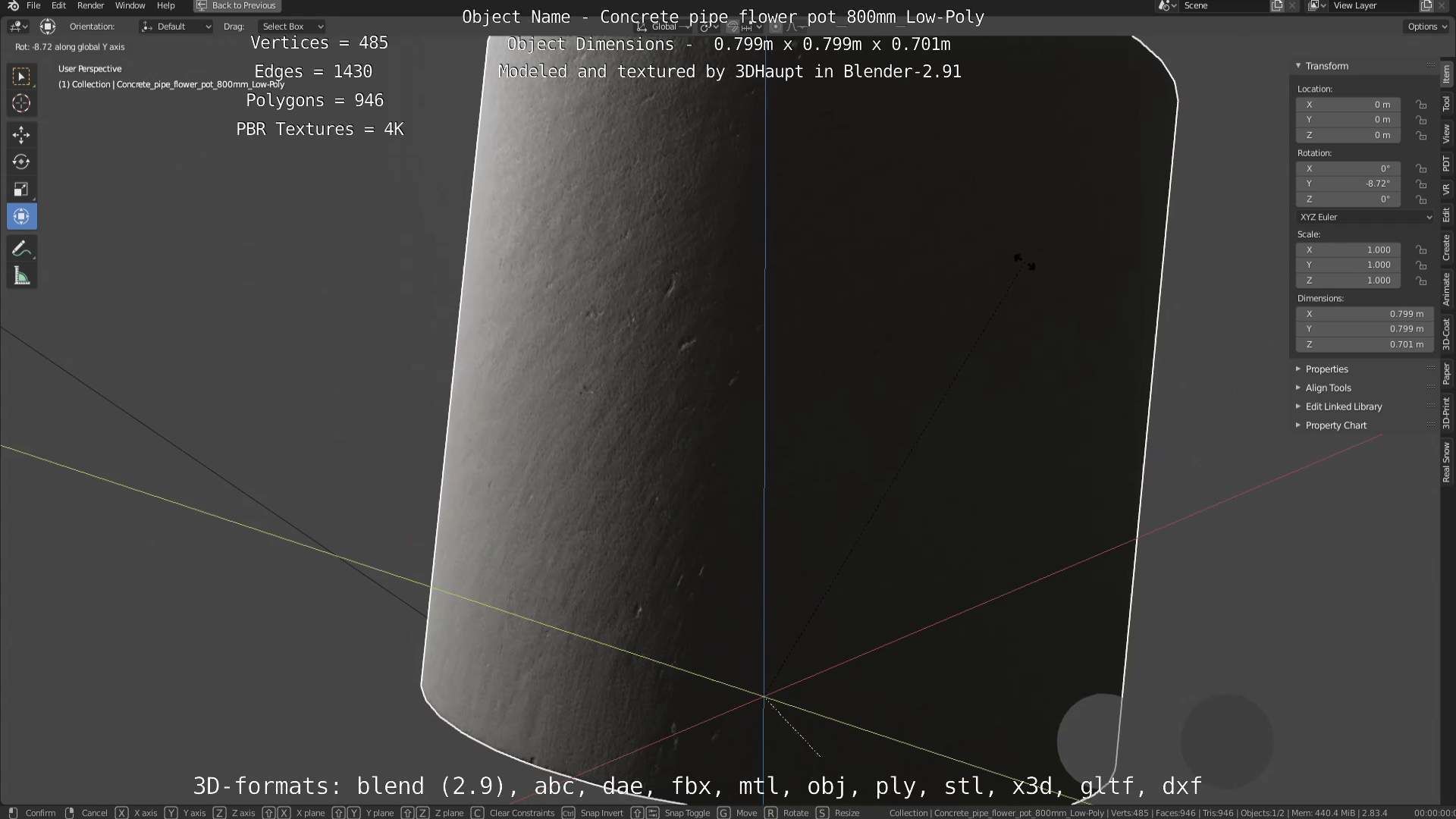
Task: Click new scene copy icon beside Scene
Action: tap(1277, 6)
